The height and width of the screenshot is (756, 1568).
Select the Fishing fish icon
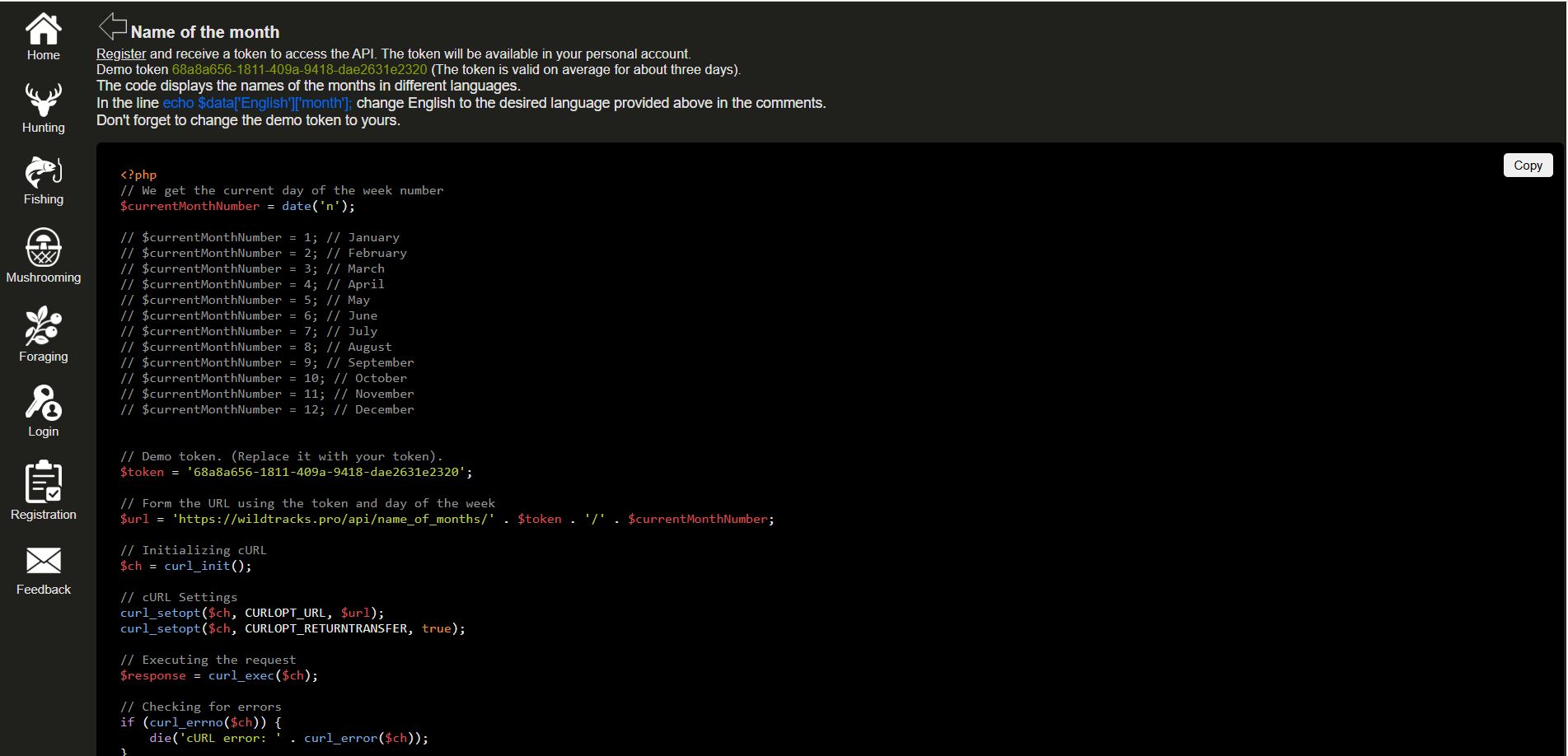click(43, 172)
